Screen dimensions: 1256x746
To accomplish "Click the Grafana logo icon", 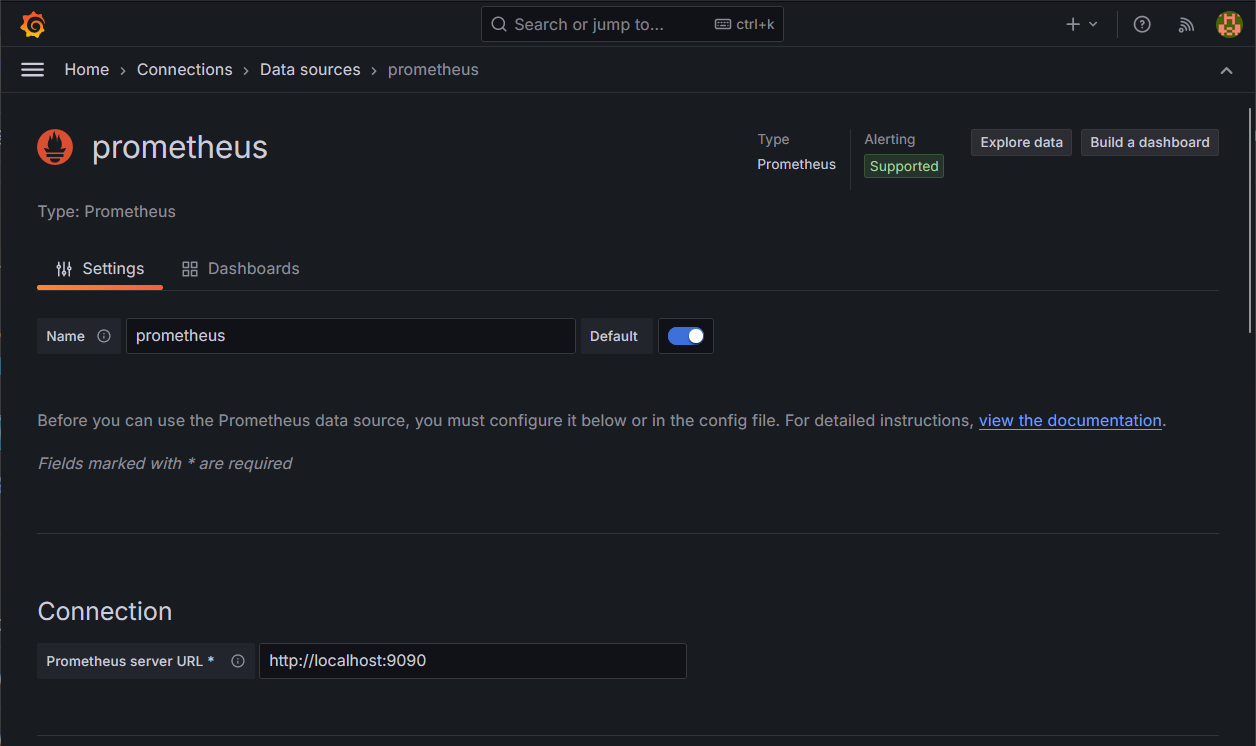I will (33, 24).
